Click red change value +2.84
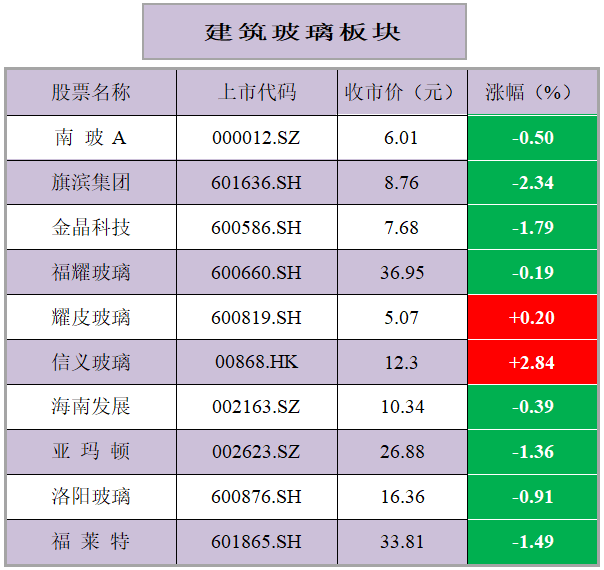Image resolution: width=604 pixels, height=570 pixels. click(x=532, y=362)
